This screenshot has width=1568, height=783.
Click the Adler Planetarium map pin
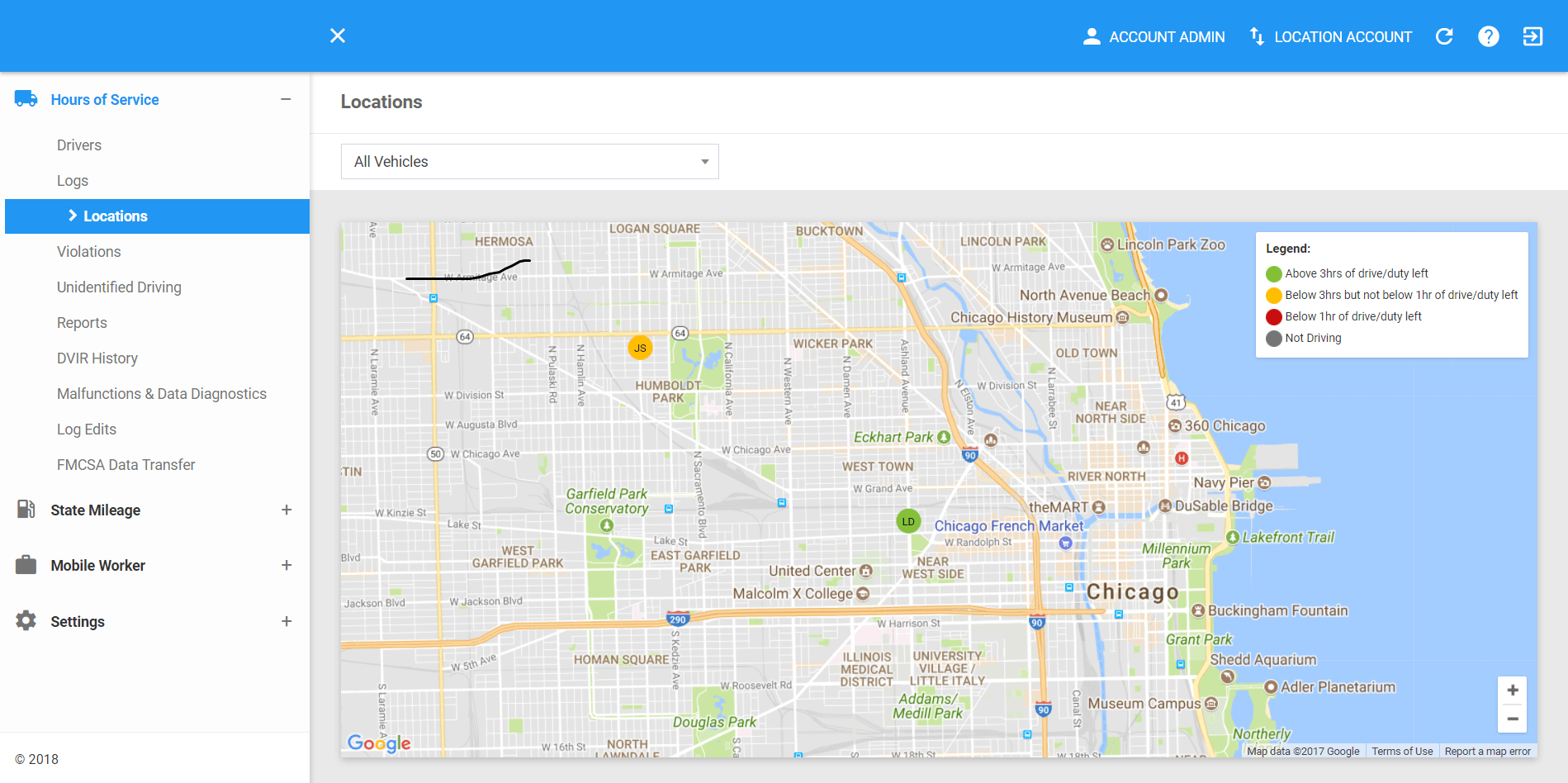point(1272,687)
